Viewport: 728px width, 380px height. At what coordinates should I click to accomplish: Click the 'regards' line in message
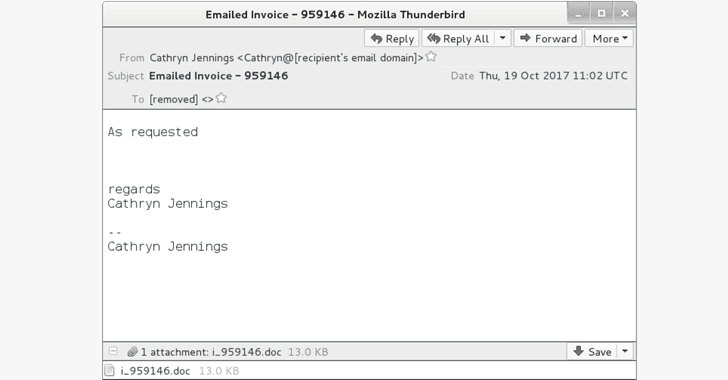[134, 190]
